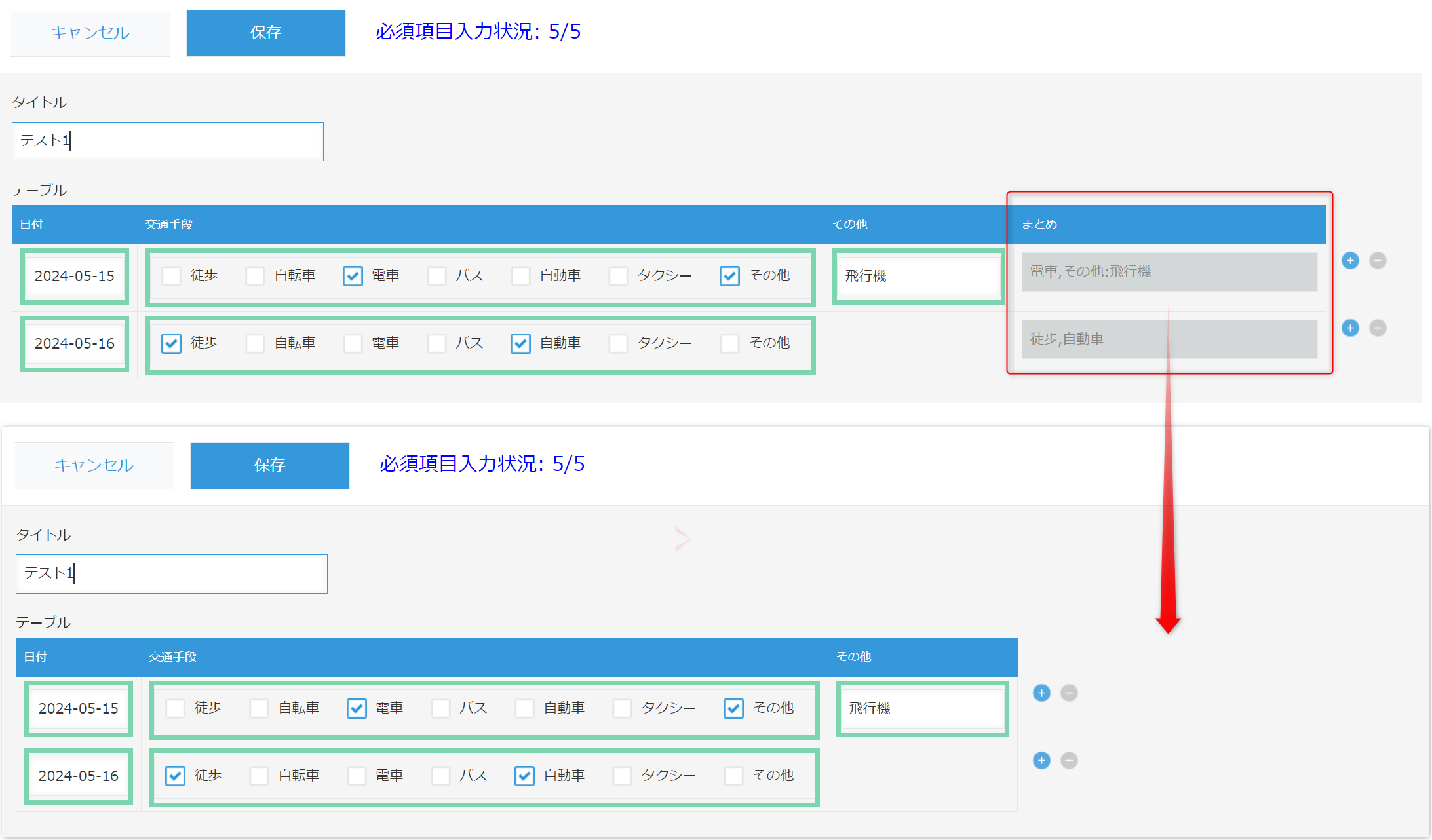The height and width of the screenshot is (840, 1432).
Task: Click 飛行機 text field in bottom table
Action: 921,708
